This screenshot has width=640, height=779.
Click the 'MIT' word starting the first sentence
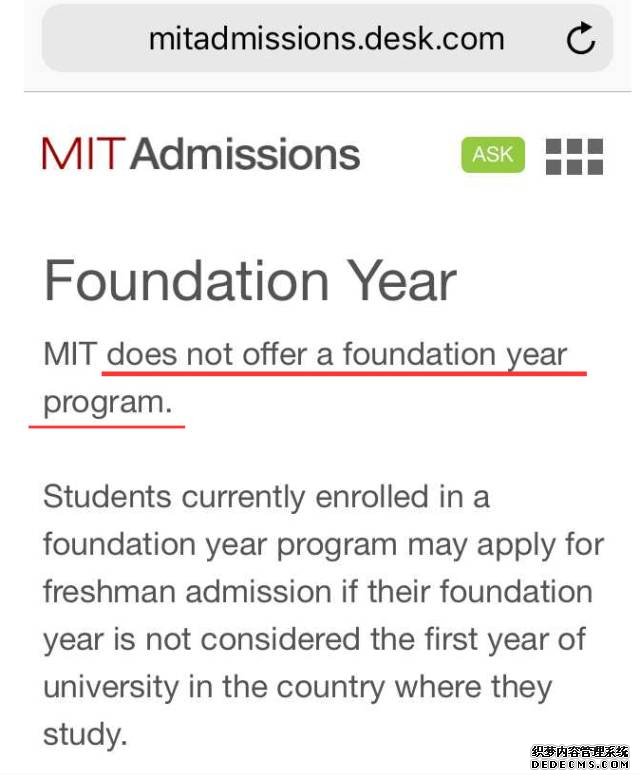[70, 355]
